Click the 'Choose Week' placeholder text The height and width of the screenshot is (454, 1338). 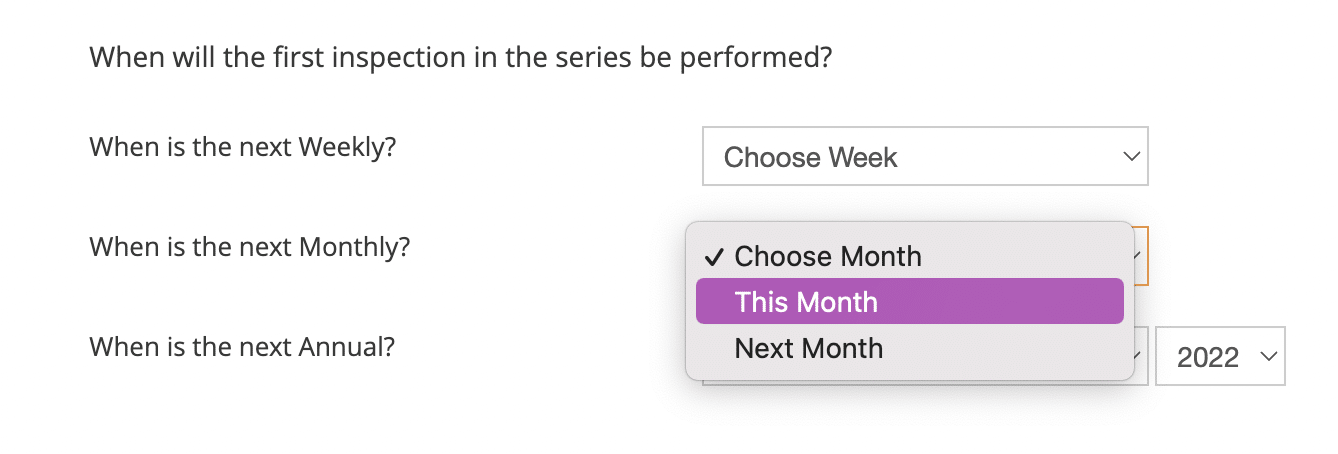point(810,157)
